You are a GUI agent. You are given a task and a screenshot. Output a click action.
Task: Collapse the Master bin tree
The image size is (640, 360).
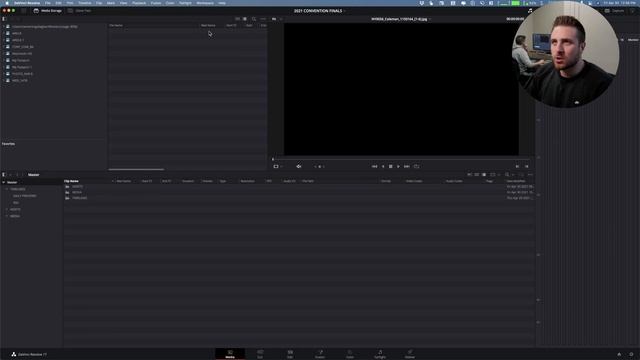(4, 182)
